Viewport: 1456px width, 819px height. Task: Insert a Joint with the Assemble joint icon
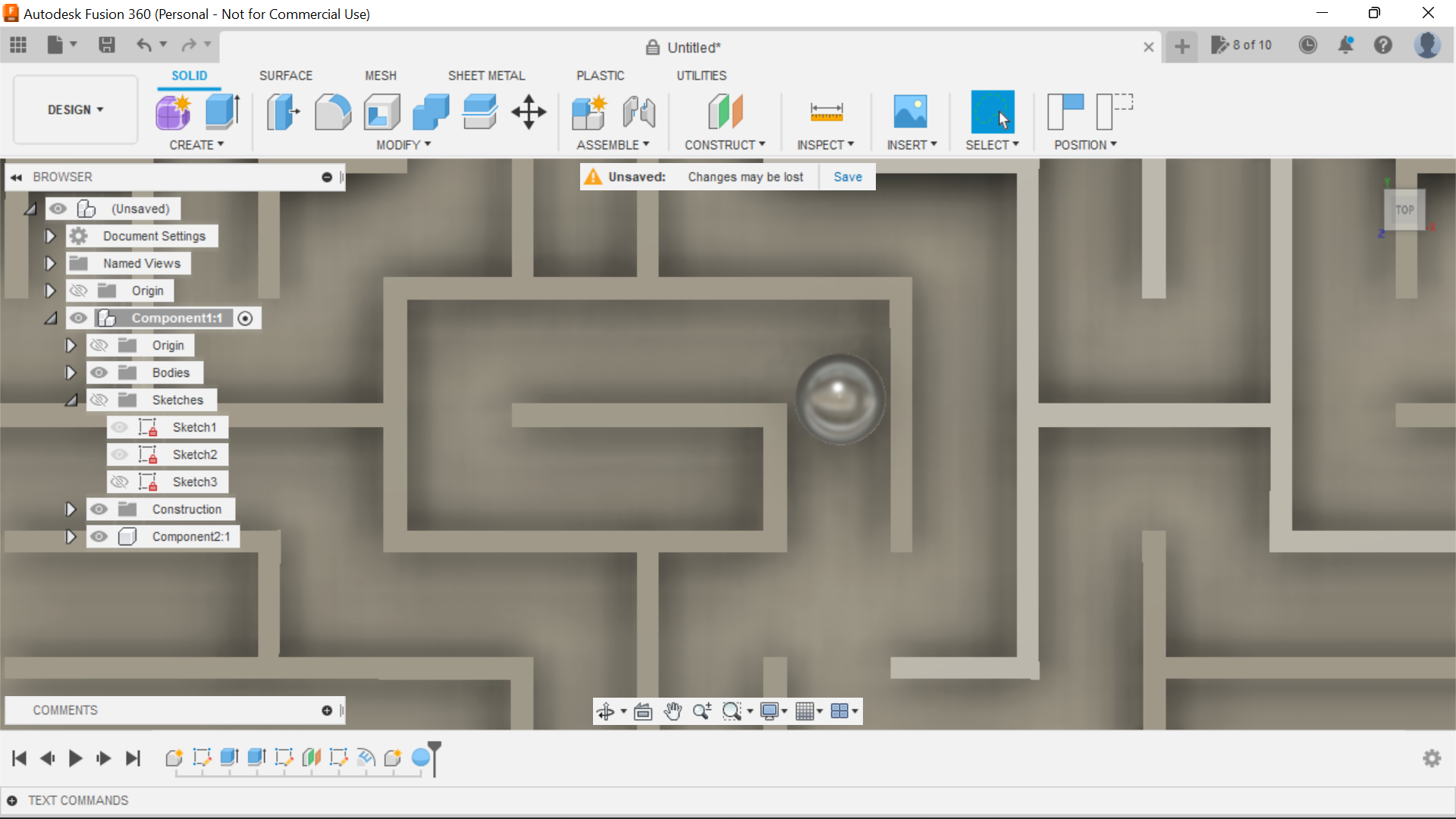tap(639, 111)
